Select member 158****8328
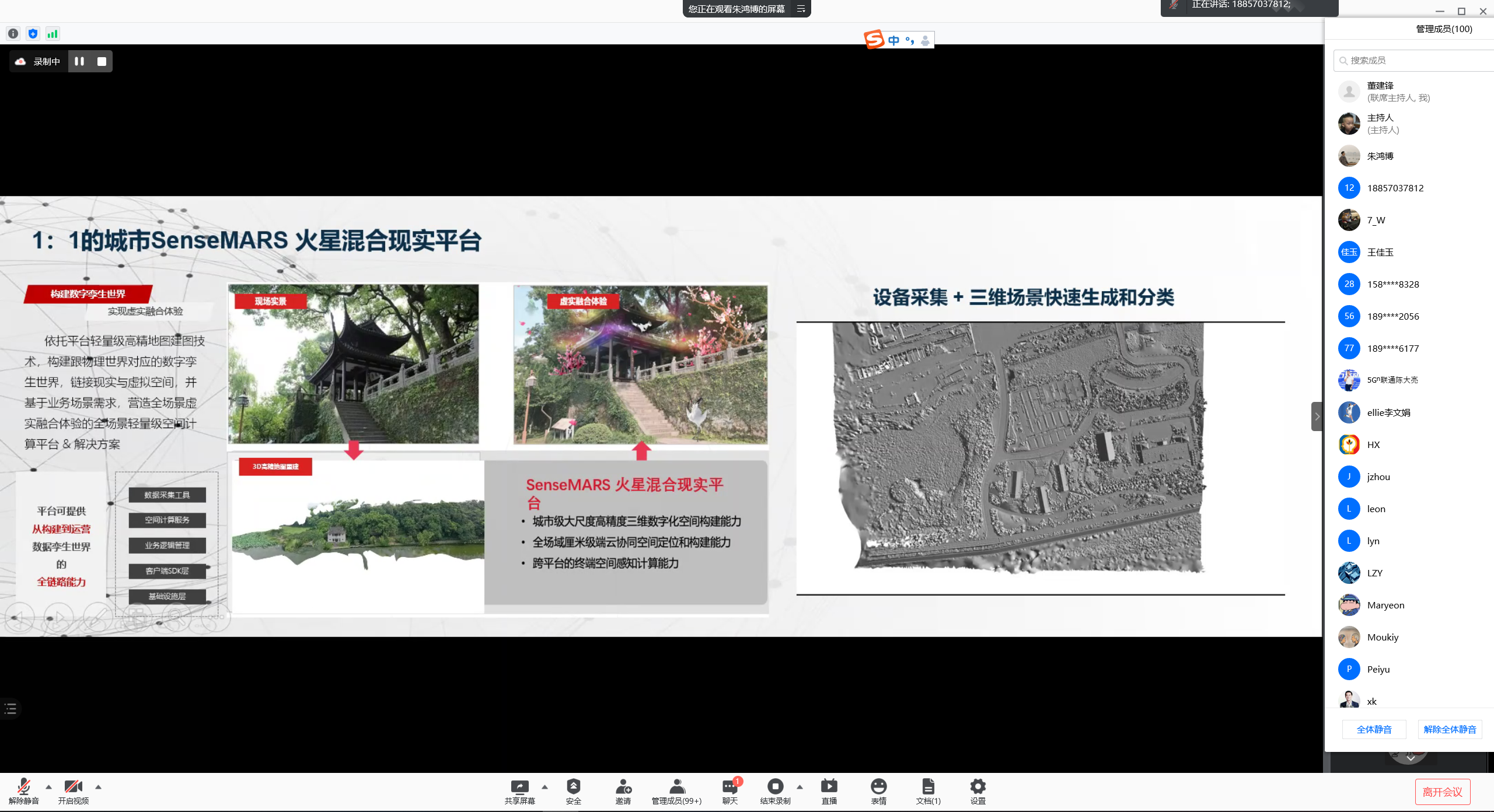 pyautogui.click(x=1409, y=284)
